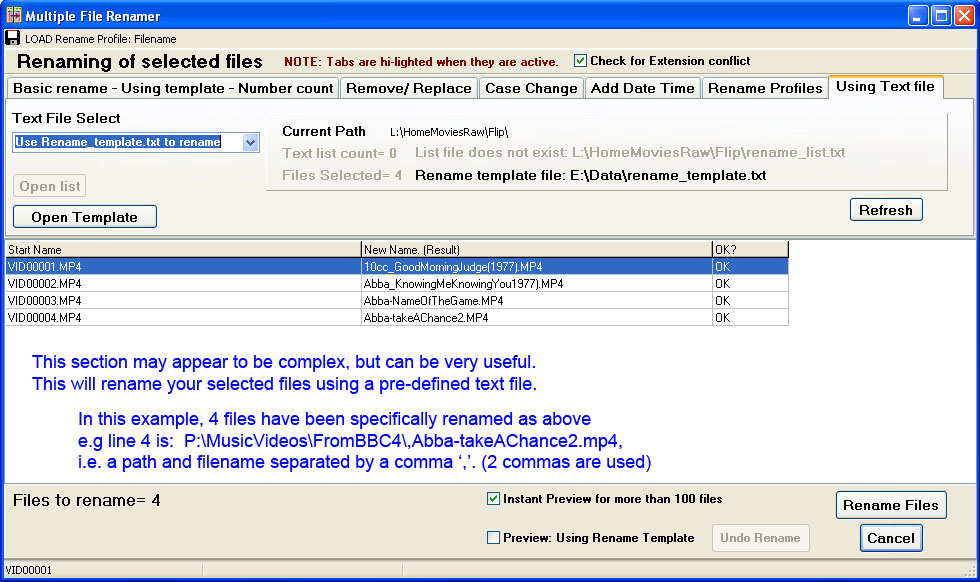This screenshot has width=980, height=582.
Task: Click the Text list count= 0 label
Action: (x=339, y=153)
